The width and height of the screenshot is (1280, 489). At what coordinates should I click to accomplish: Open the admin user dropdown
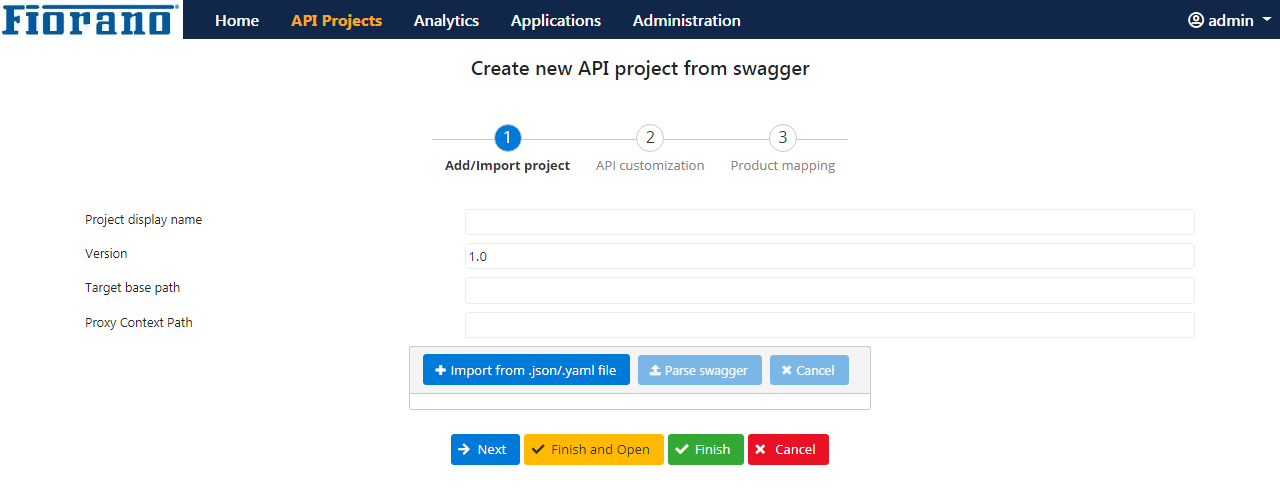click(x=1228, y=20)
